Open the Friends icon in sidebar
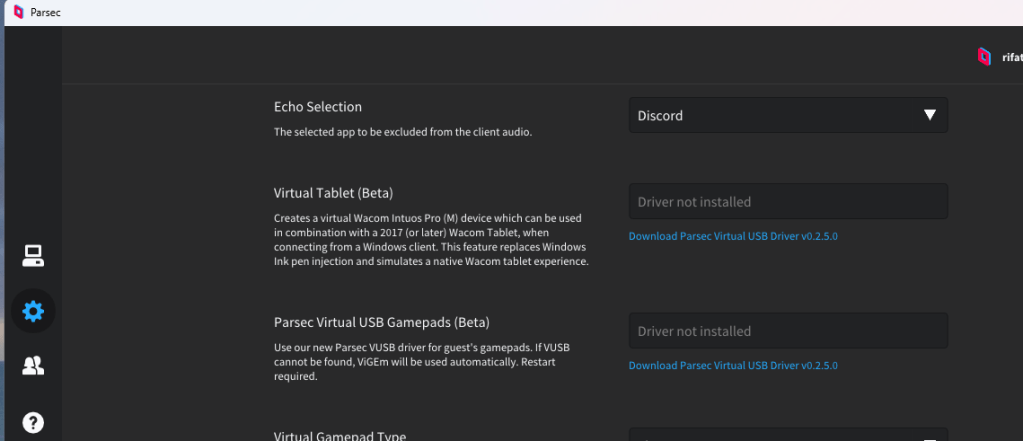Image resolution: width=1023 pixels, height=441 pixels. click(x=33, y=366)
